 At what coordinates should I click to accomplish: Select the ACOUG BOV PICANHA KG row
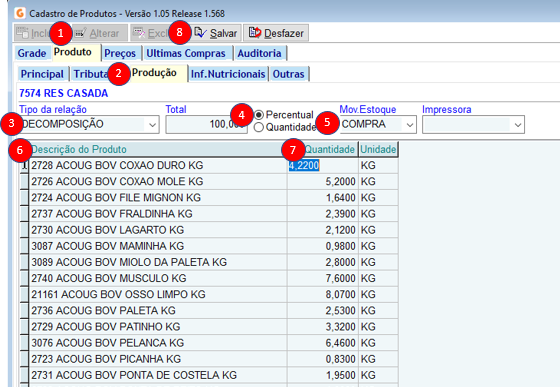[x=209, y=359]
